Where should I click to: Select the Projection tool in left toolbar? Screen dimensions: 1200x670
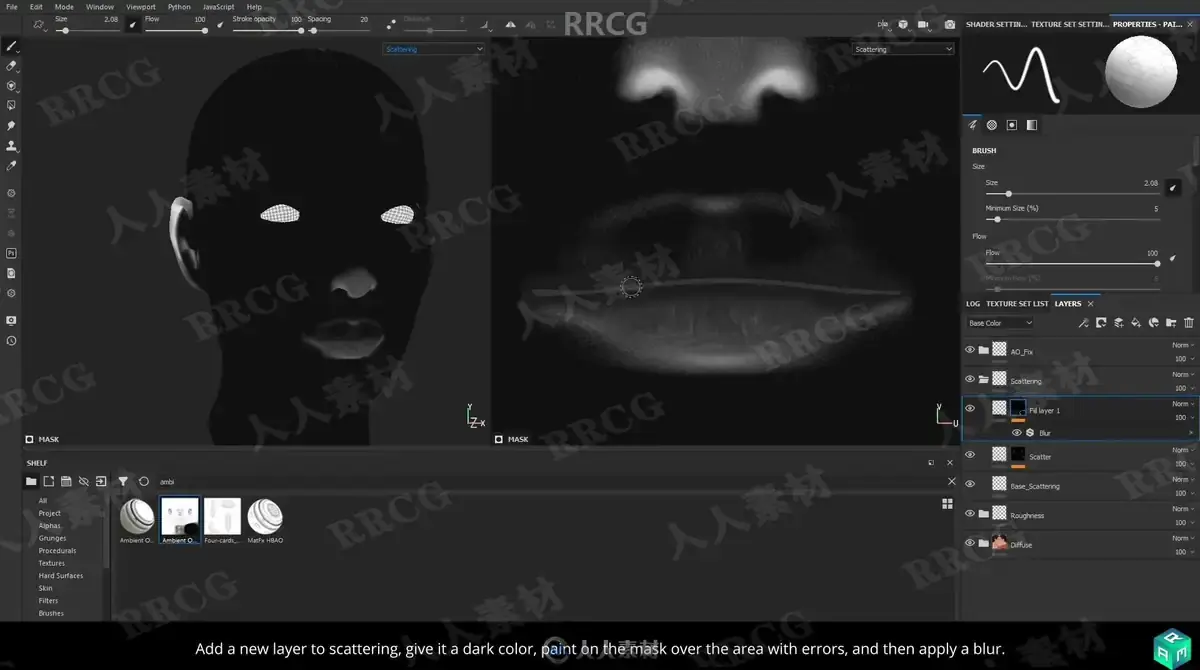[x=11, y=86]
